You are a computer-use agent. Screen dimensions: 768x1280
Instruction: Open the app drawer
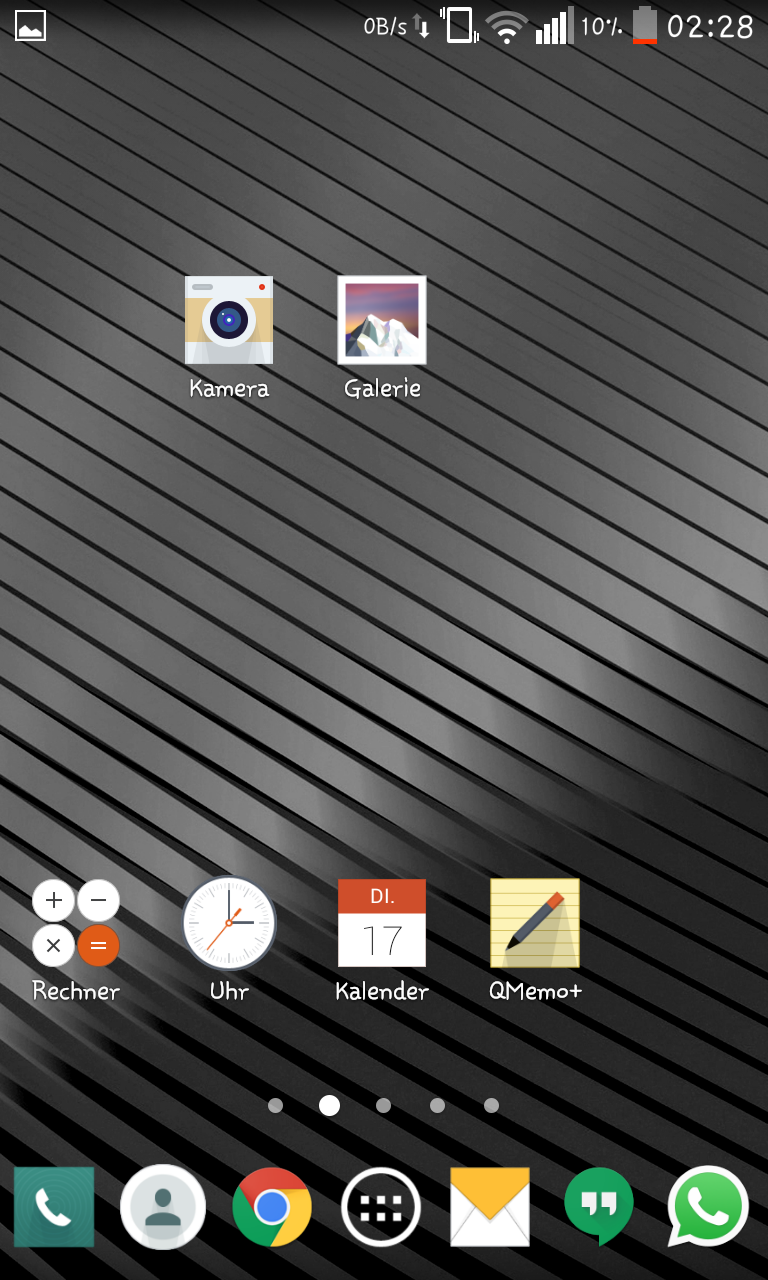tap(381, 1207)
